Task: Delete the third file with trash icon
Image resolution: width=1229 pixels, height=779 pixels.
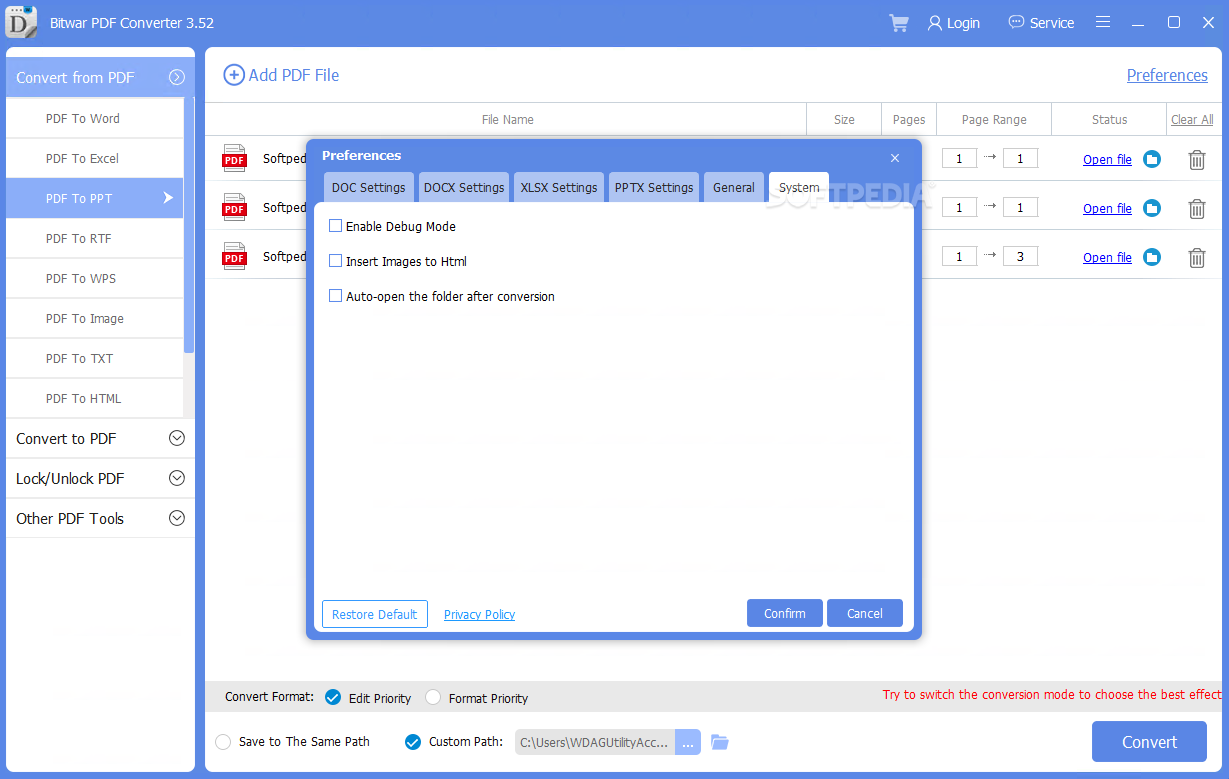Action: click(x=1196, y=257)
